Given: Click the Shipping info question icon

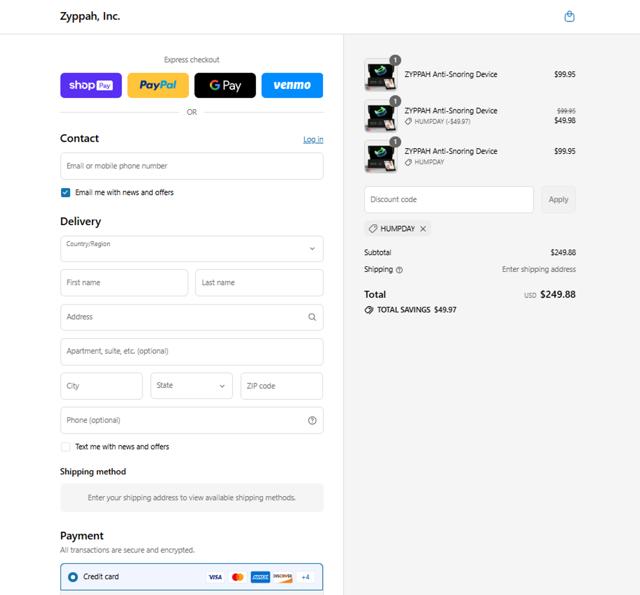Looking at the screenshot, I should coord(400,270).
